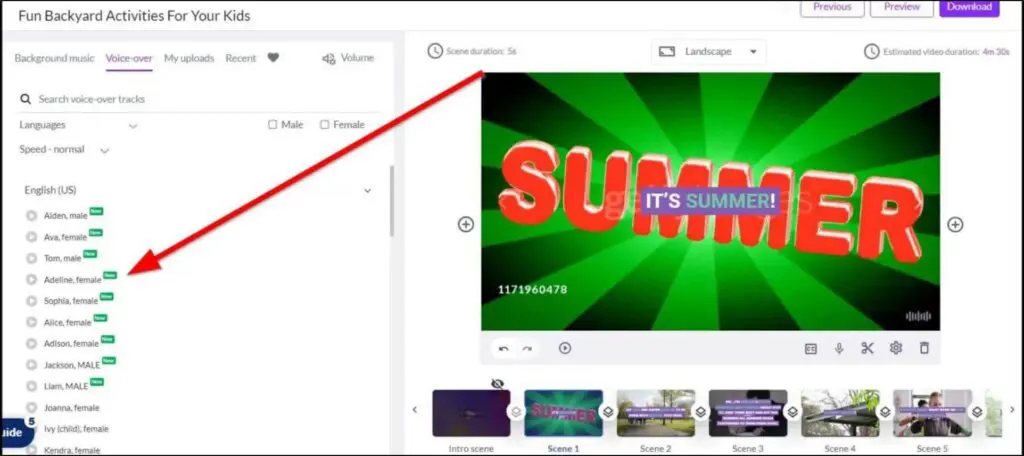Click the Download button
The width and height of the screenshot is (1024, 456).
969,7
